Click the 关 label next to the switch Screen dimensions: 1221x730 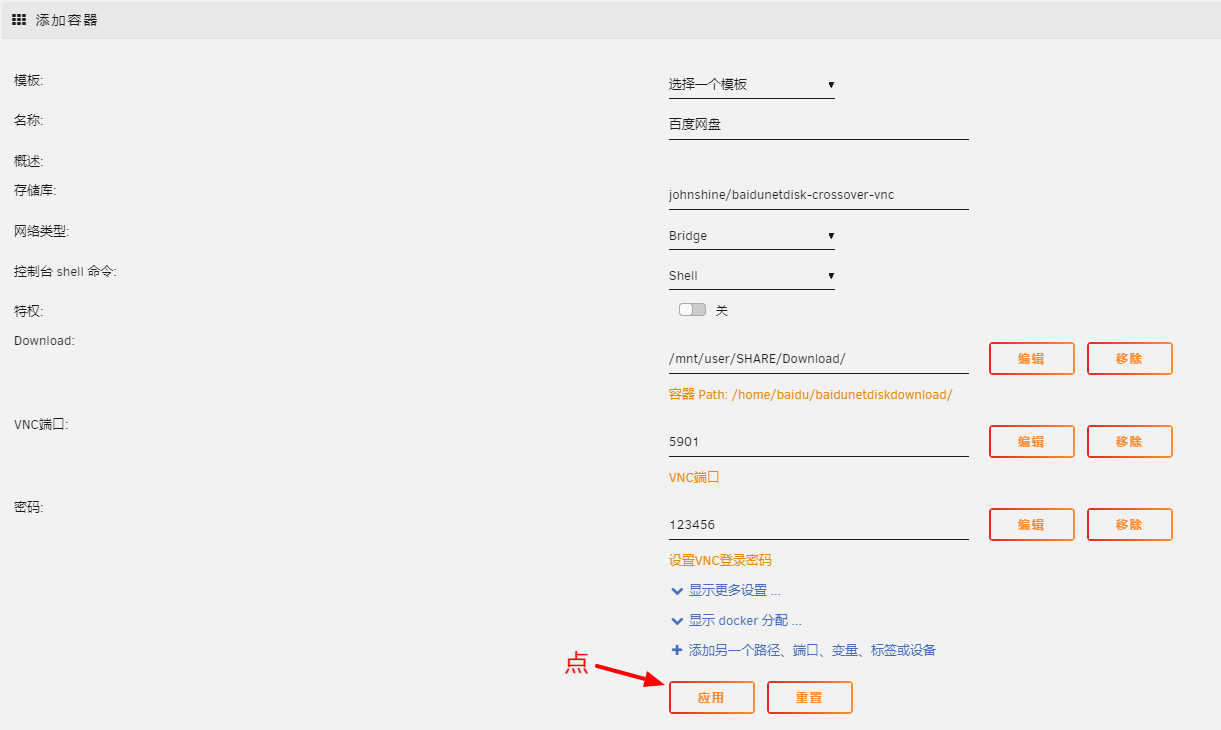point(722,311)
